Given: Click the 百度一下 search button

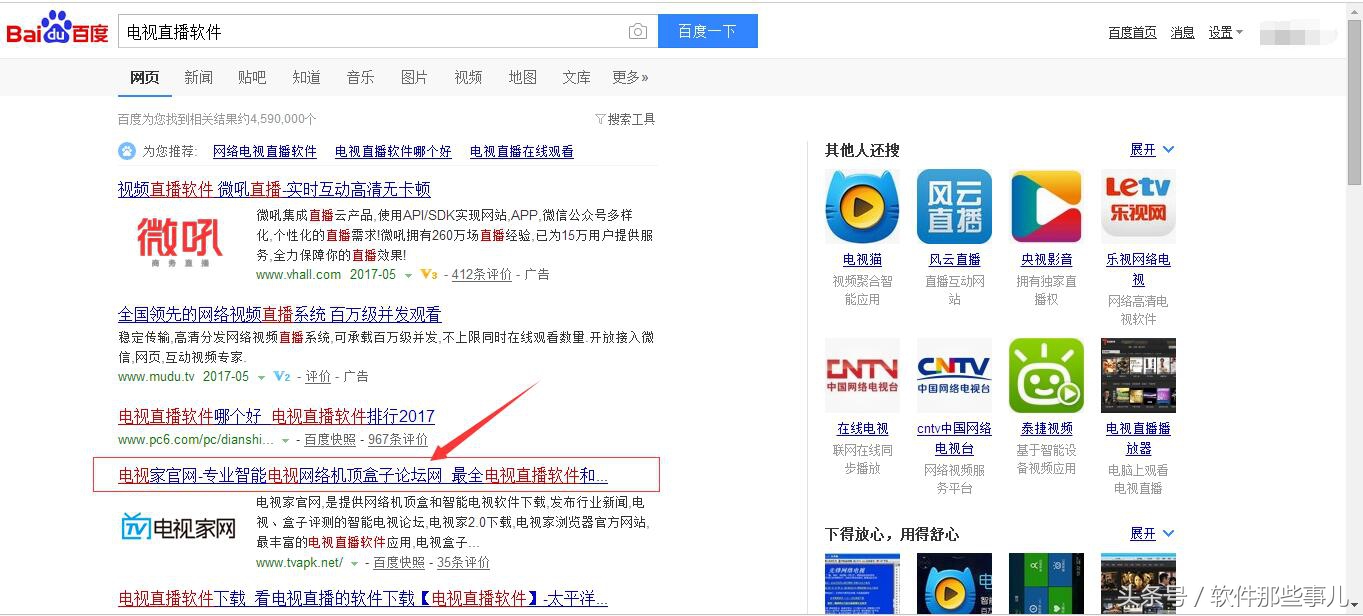Looking at the screenshot, I should click(707, 31).
